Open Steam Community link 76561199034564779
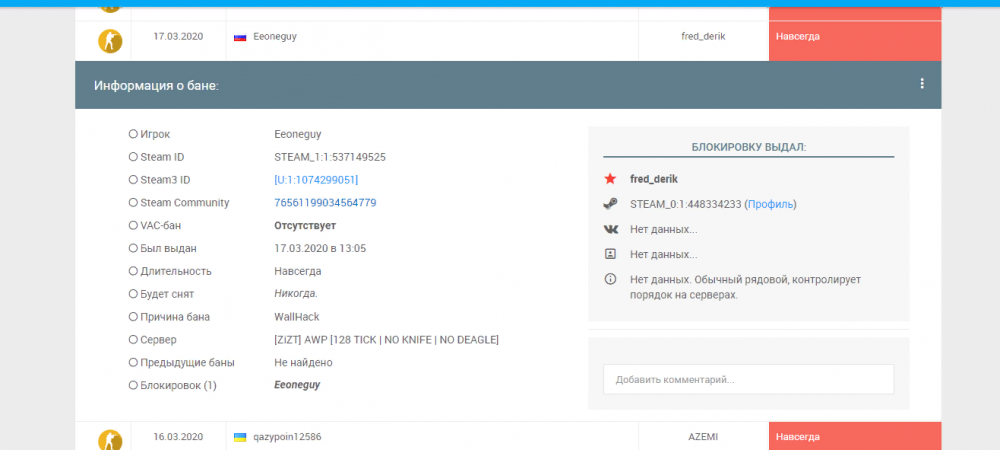The image size is (1000, 450). (325, 203)
